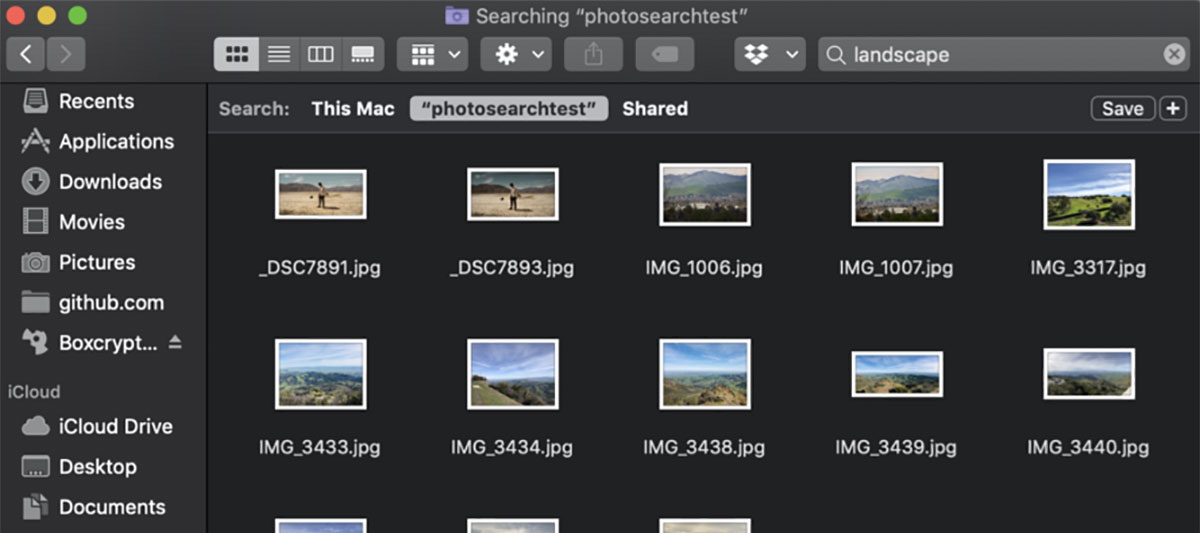Select the IMG_3438.jpg thumbnail
This screenshot has width=1200, height=533.
(704, 374)
